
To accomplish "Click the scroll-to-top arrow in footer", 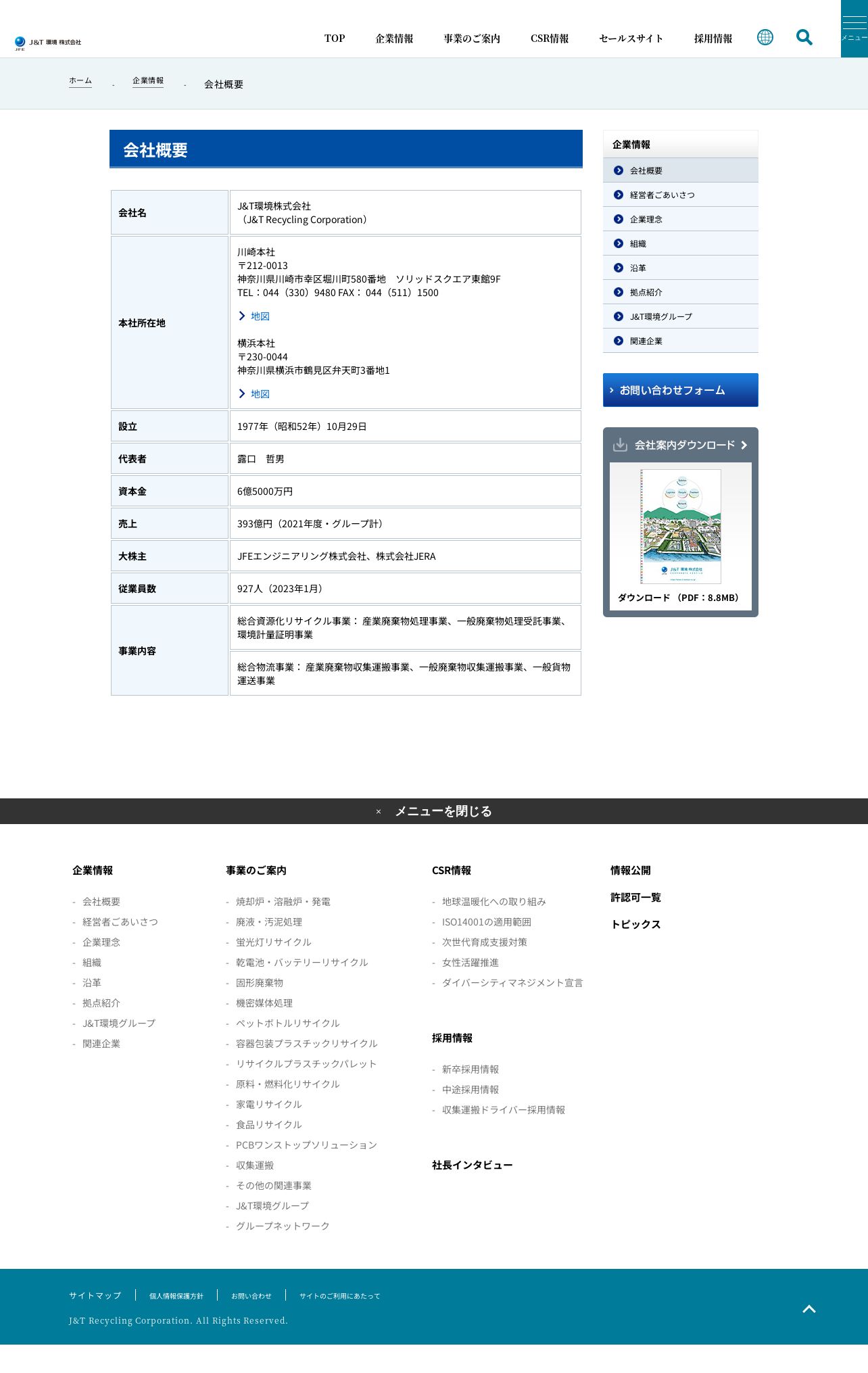I will point(809,1309).
